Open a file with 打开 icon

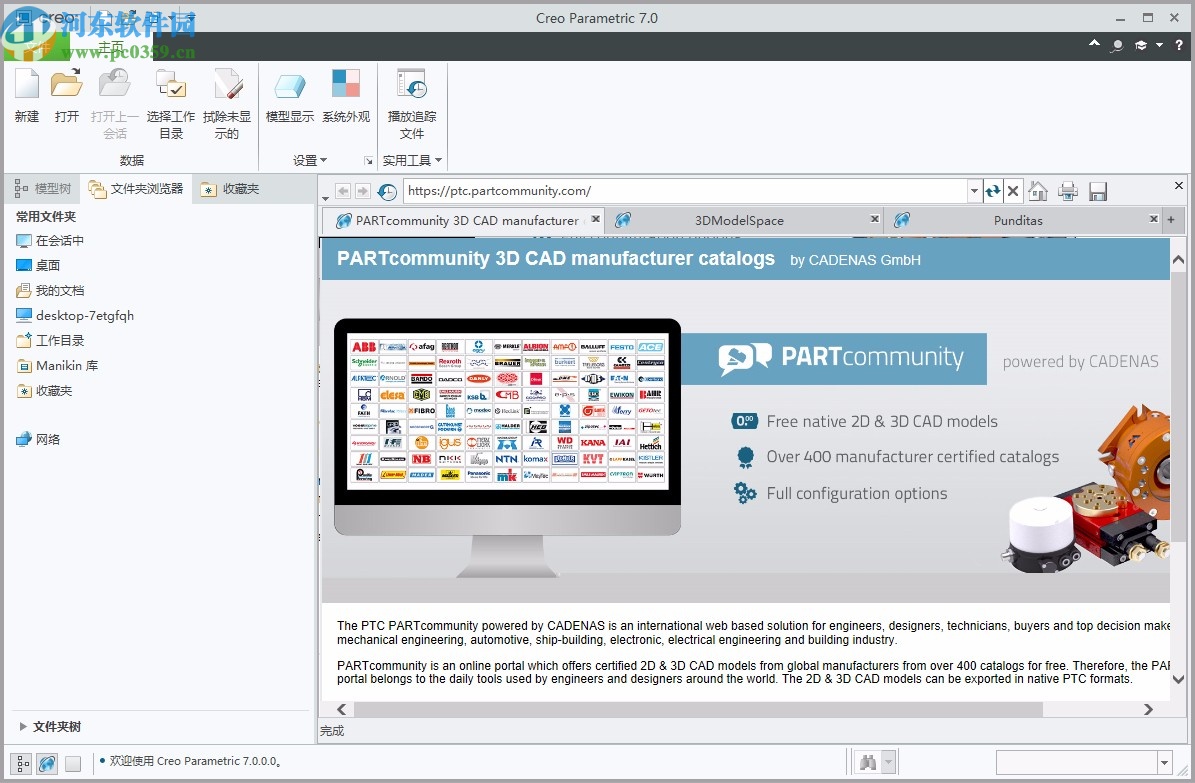click(x=67, y=87)
